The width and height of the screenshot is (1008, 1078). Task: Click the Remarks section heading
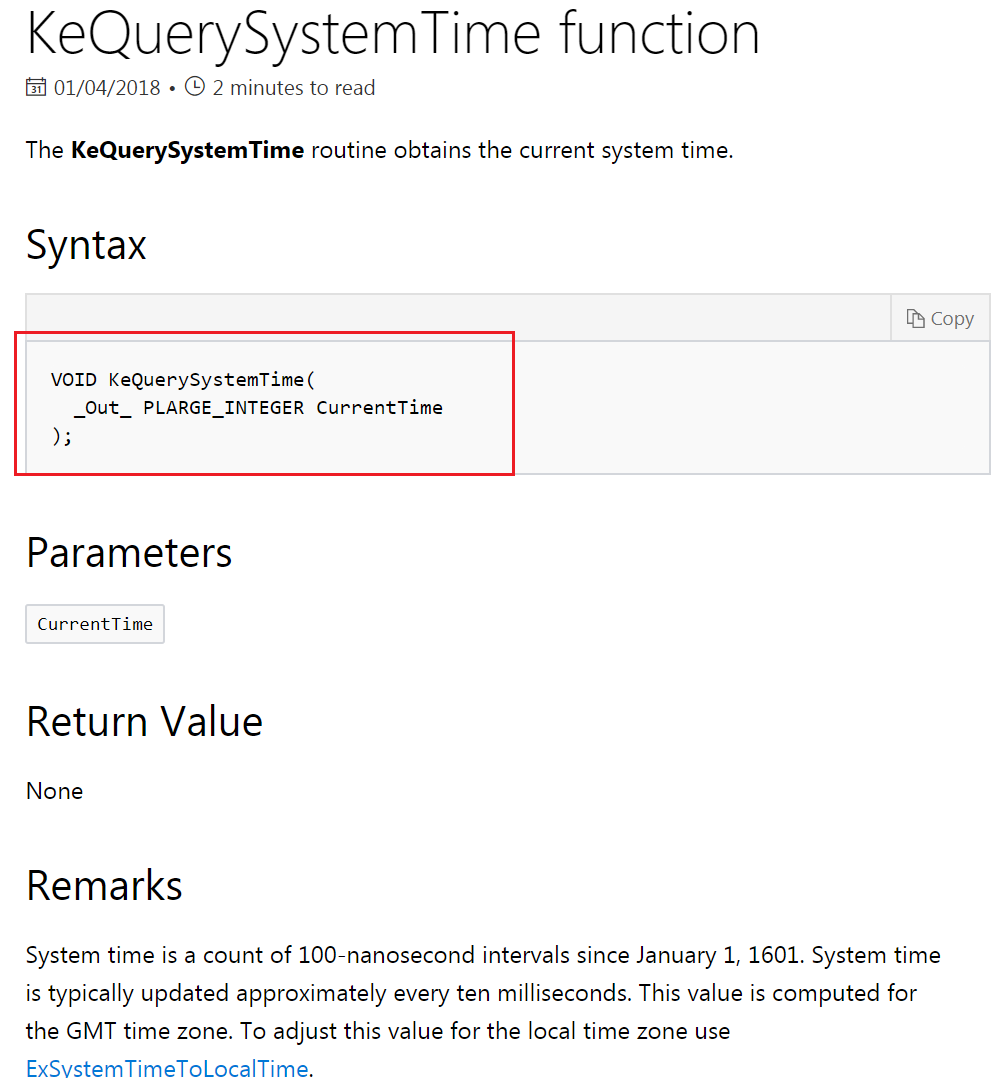click(105, 885)
